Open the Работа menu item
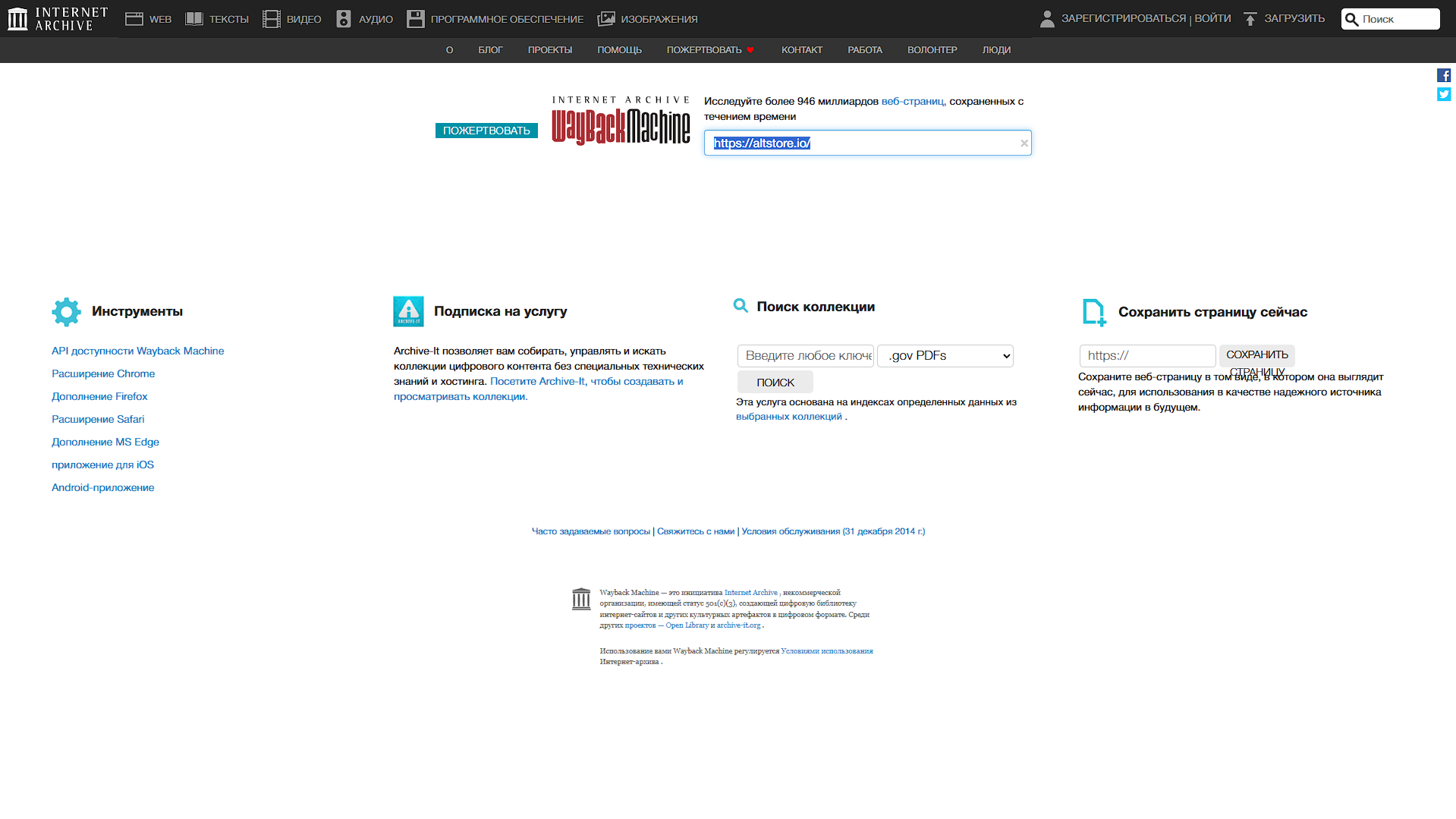Image resolution: width=1456 pixels, height=819 pixels. click(x=865, y=50)
